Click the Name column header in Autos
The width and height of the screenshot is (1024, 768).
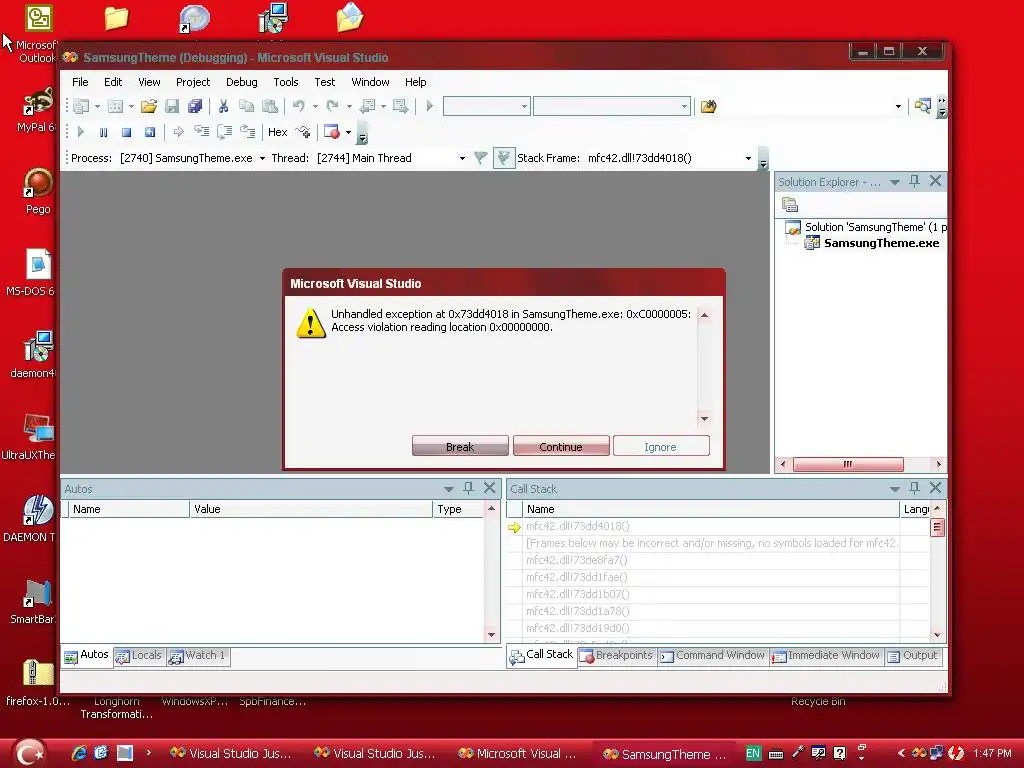(x=129, y=509)
